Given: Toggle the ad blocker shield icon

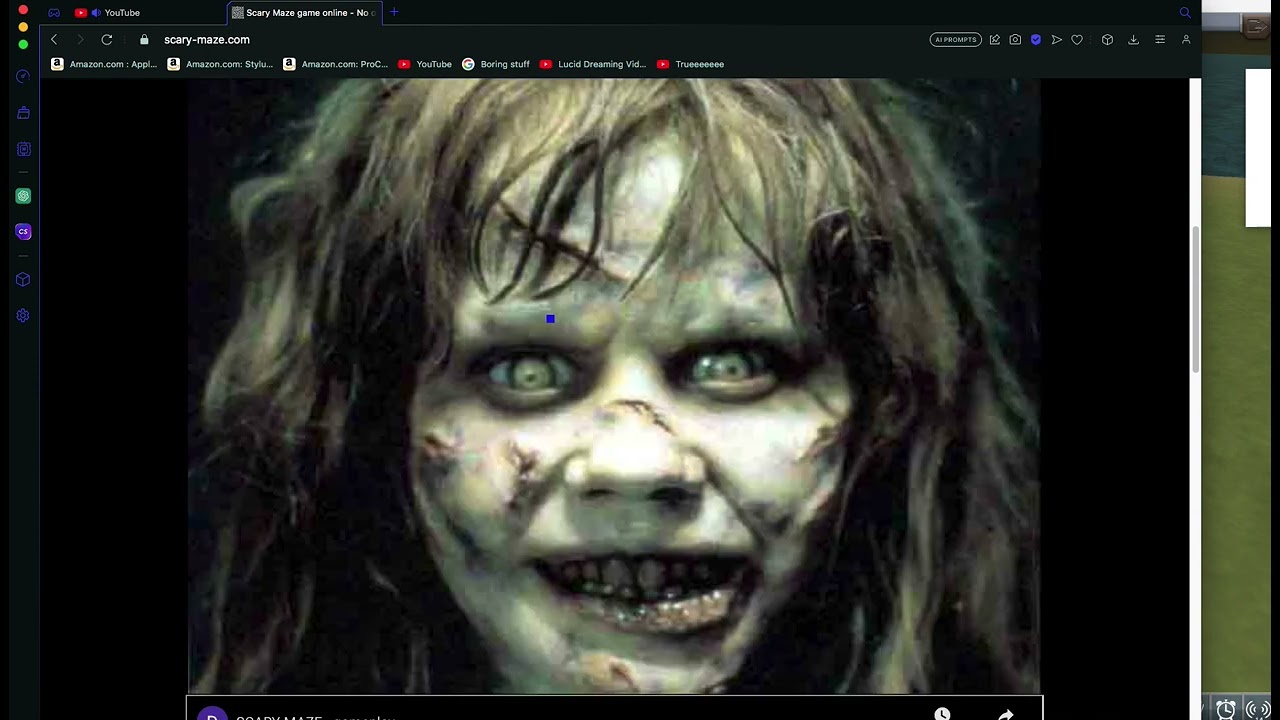Looking at the screenshot, I should pyautogui.click(x=1036, y=40).
